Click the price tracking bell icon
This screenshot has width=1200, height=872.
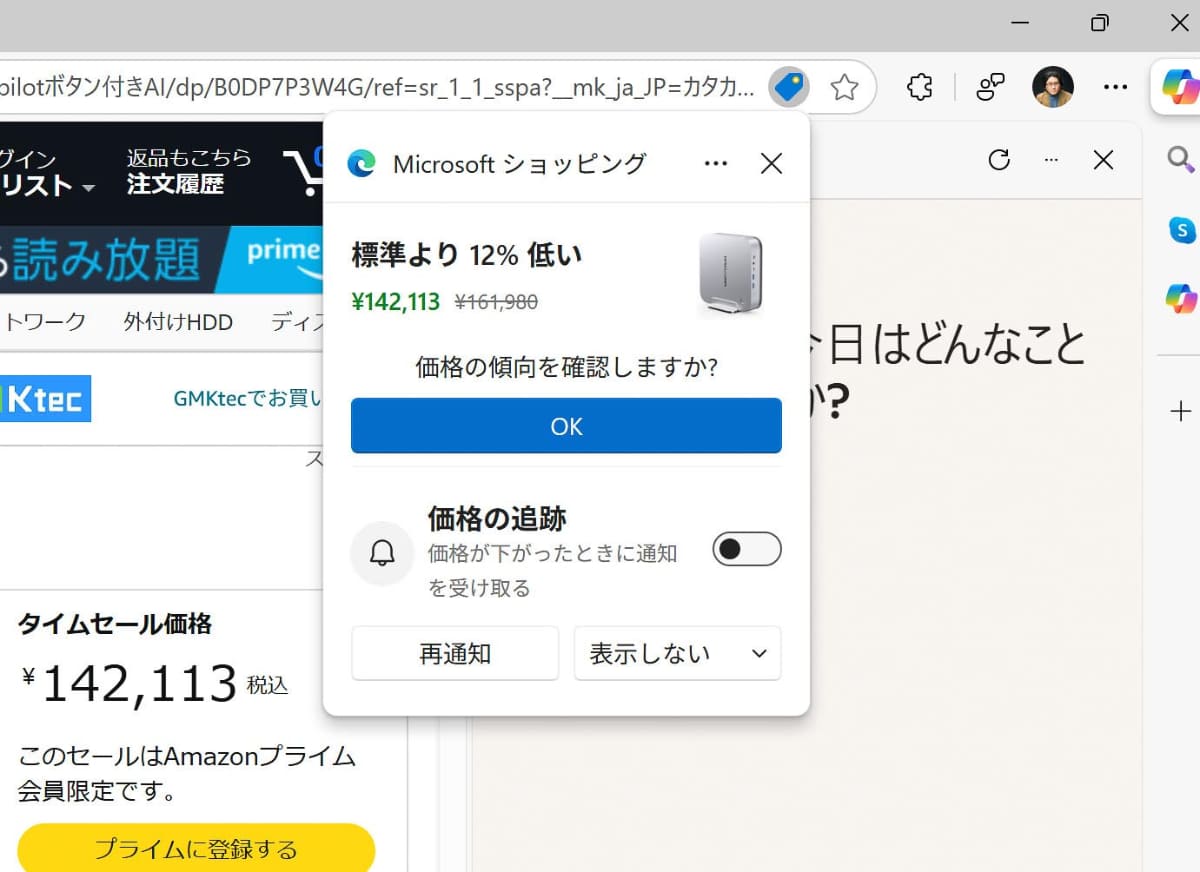(382, 553)
